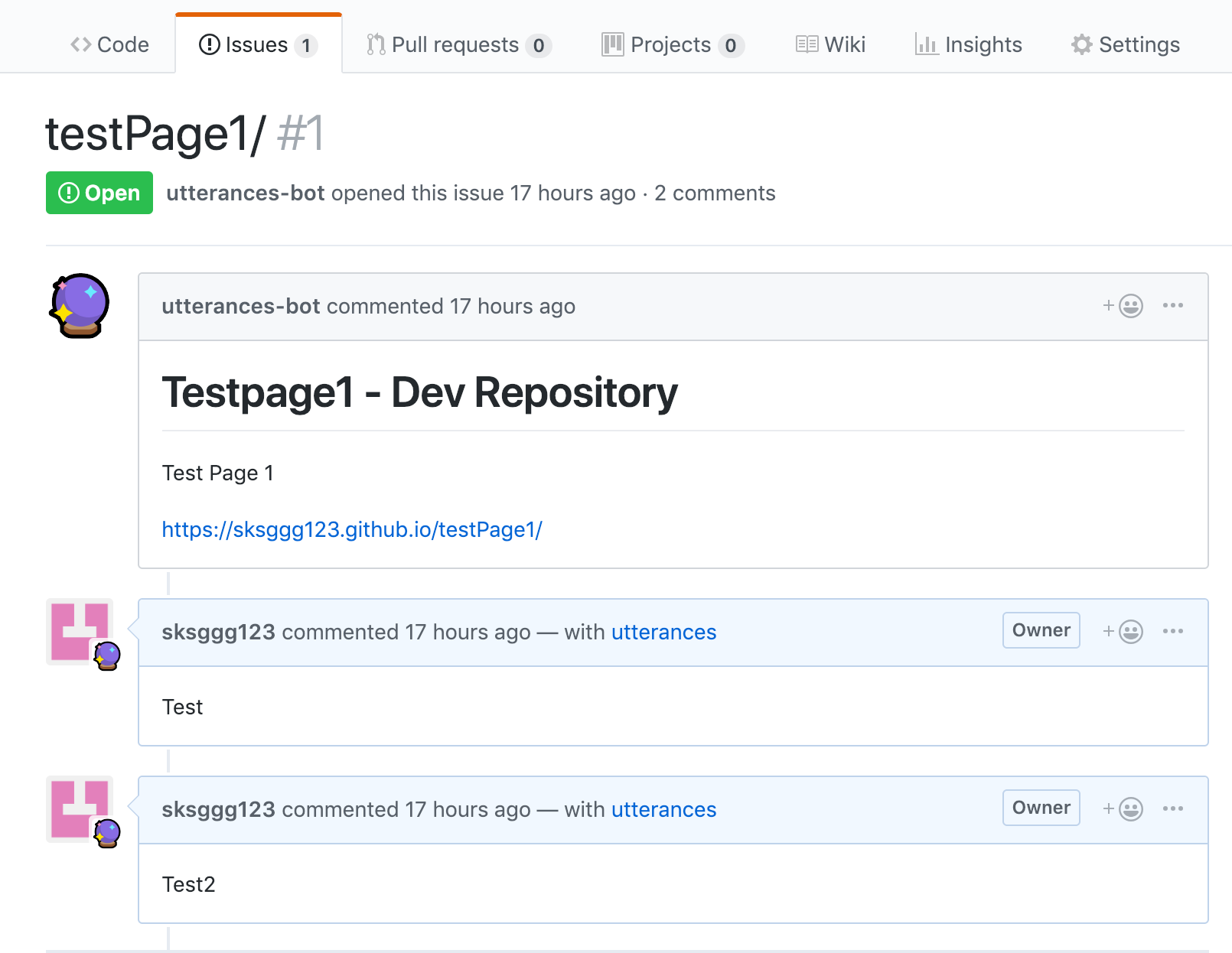This screenshot has height=953, width=1232.
Task: Open the Code tab
Action: 109,44
